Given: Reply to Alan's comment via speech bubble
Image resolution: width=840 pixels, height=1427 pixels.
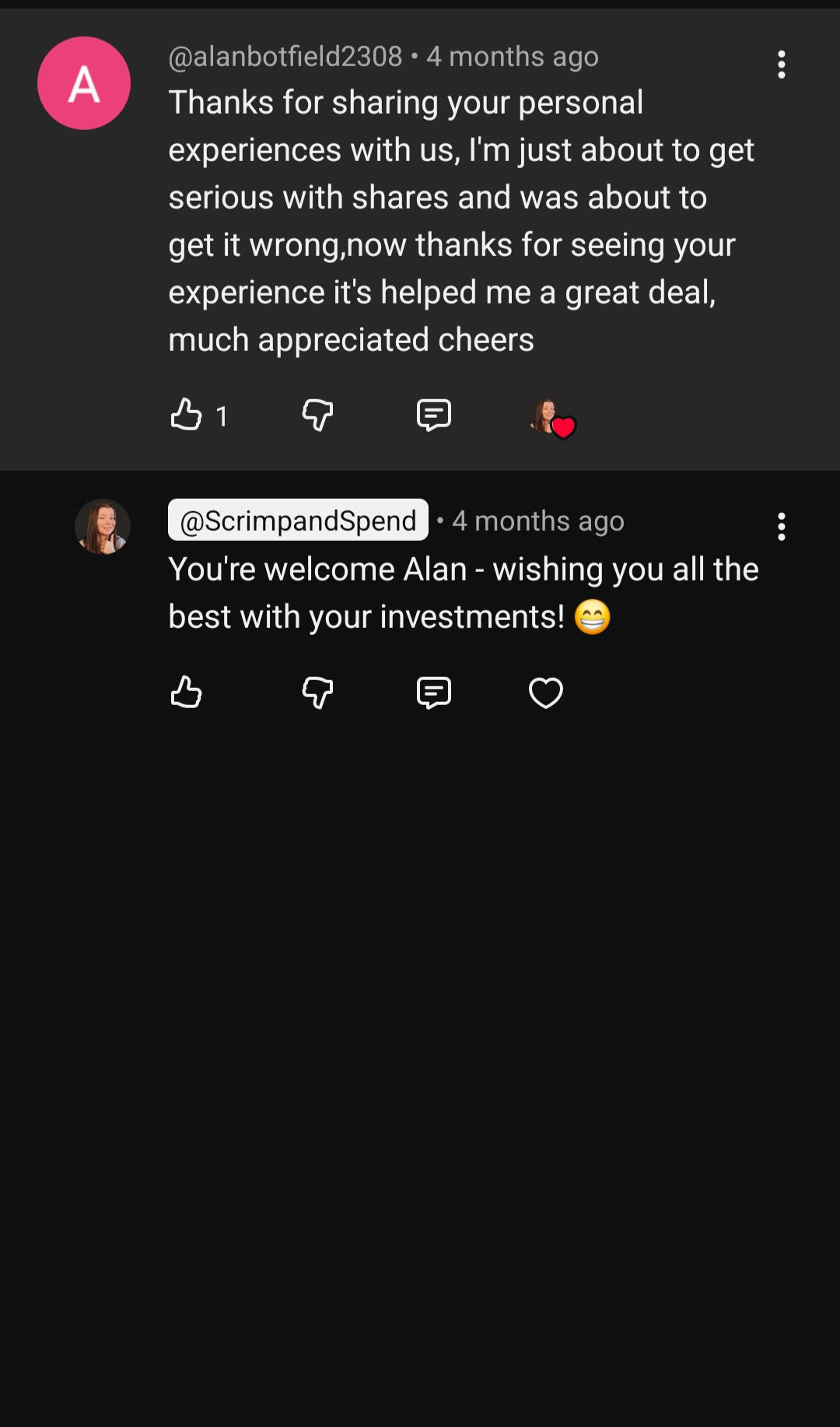Looking at the screenshot, I should coord(433,415).
